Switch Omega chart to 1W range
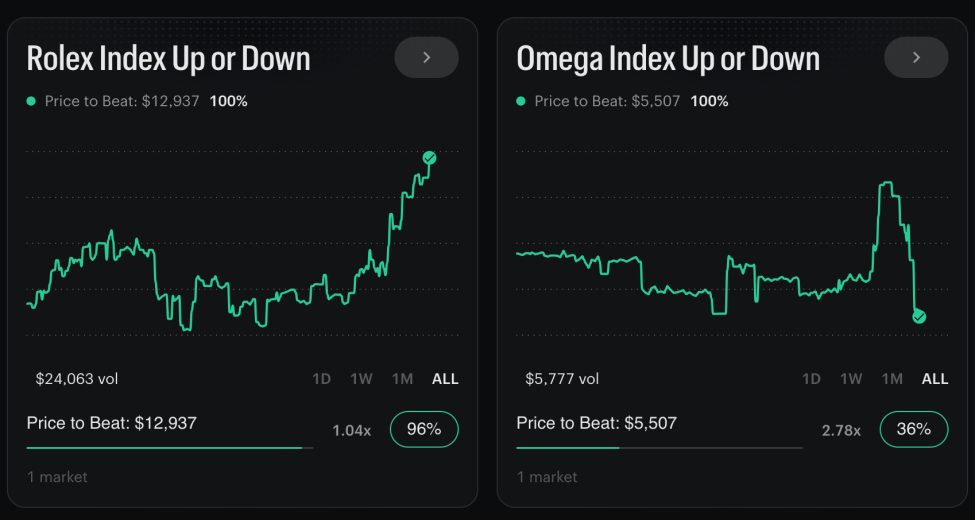The height and width of the screenshot is (520, 975). click(851, 379)
